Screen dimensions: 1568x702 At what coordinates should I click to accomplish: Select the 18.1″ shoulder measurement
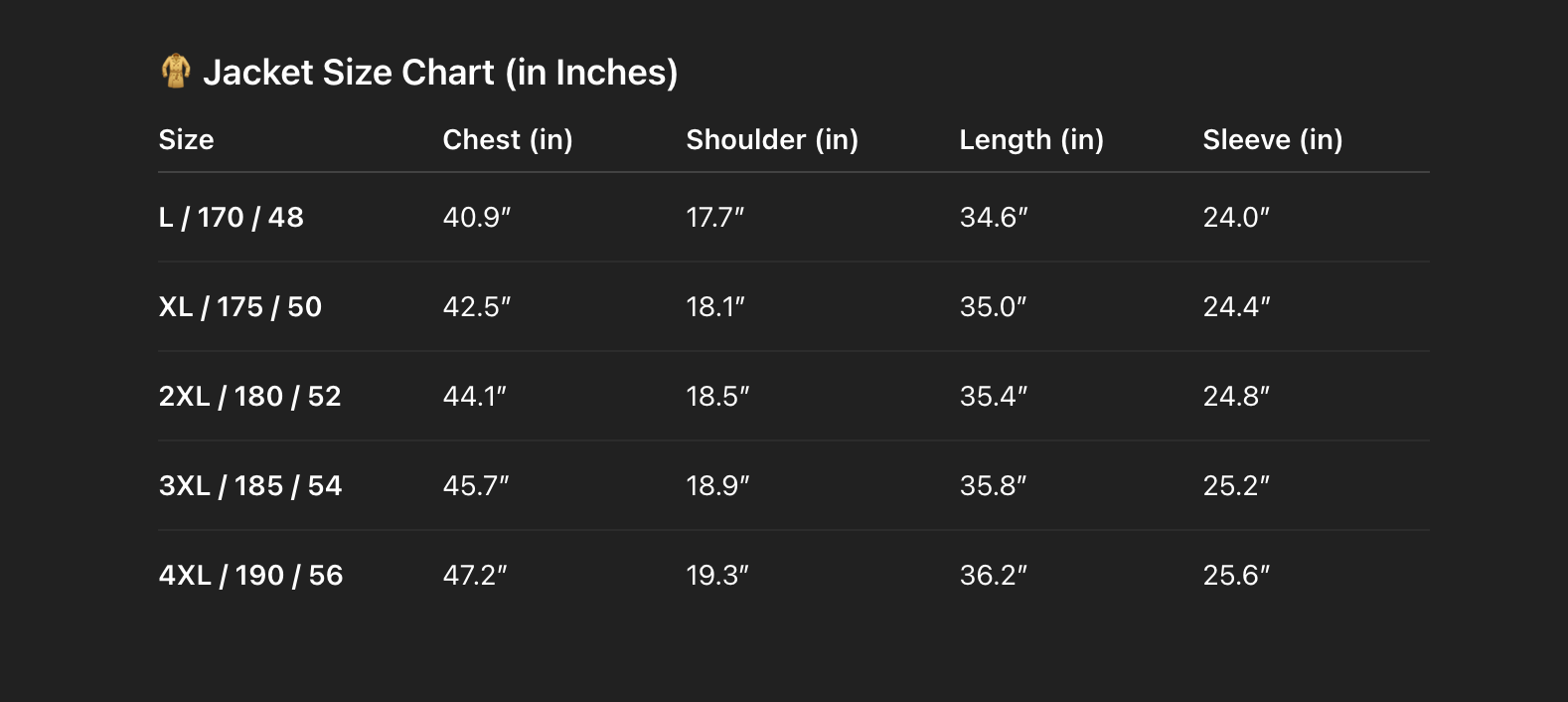click(714, 306)
